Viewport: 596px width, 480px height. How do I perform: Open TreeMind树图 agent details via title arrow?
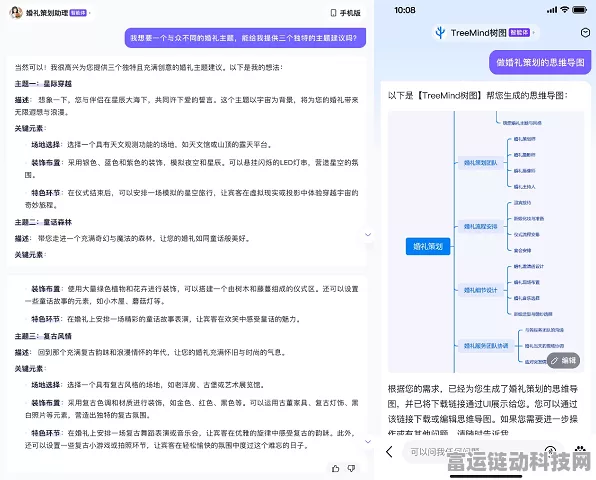(533, 33)
